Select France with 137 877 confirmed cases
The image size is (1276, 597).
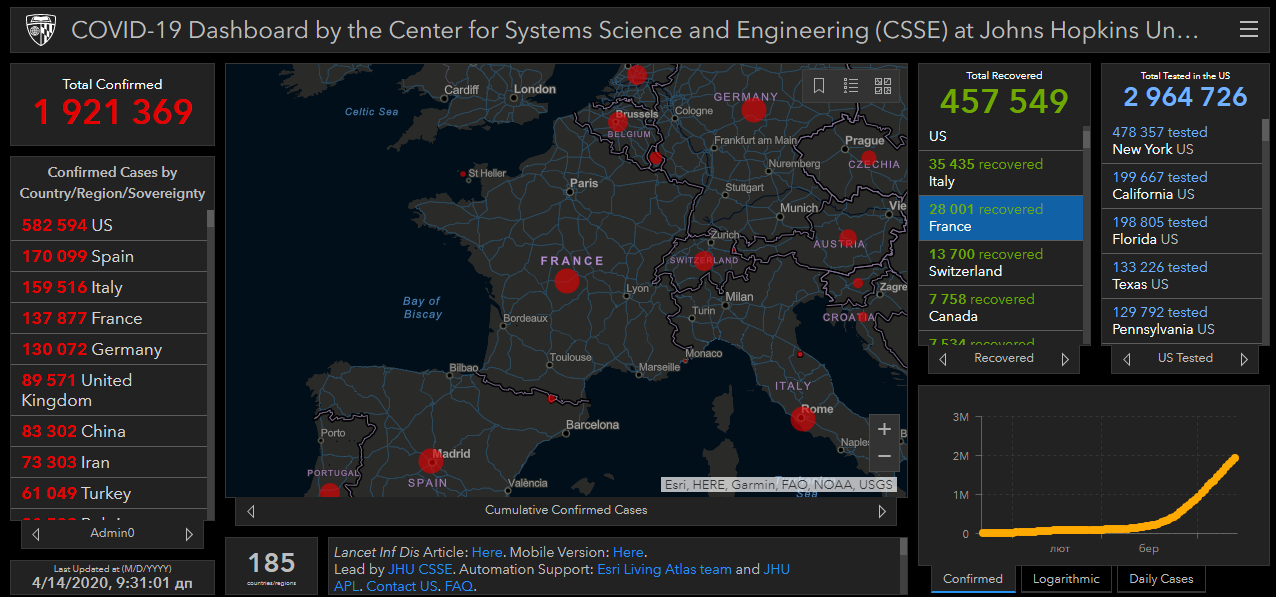click(109, 319)
